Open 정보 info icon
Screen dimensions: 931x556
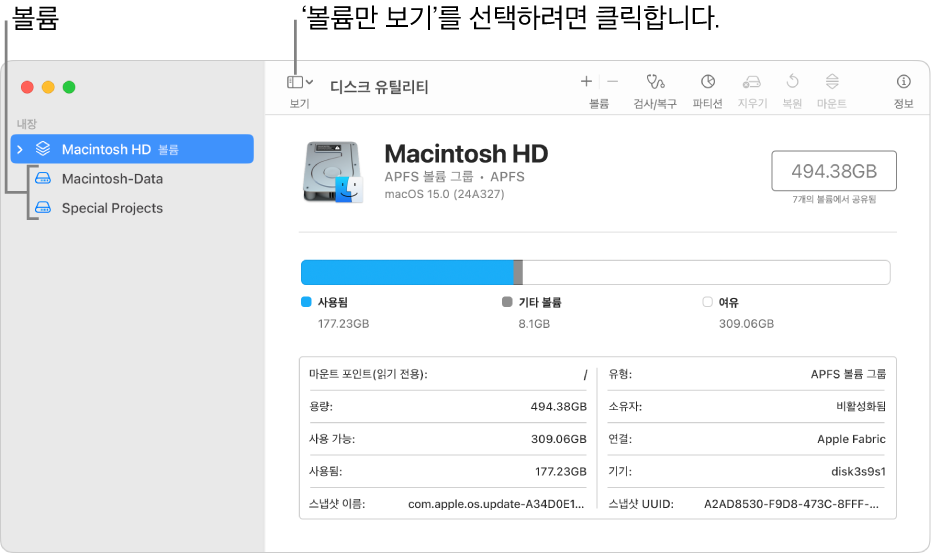click(903, 81)
